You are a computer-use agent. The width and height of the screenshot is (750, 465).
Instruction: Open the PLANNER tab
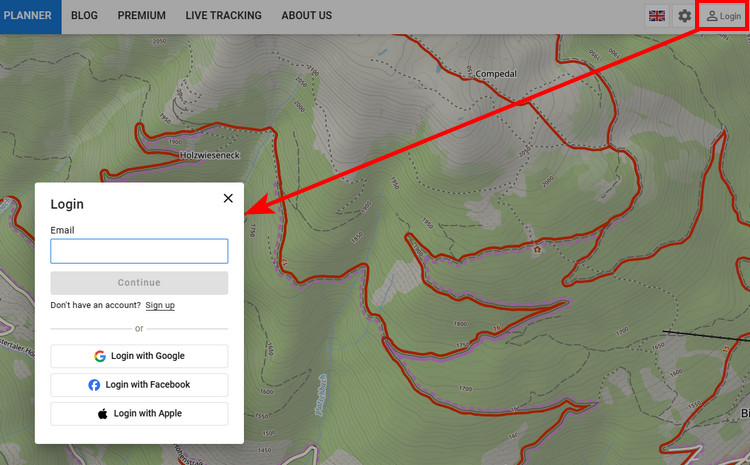coord(28,16)
